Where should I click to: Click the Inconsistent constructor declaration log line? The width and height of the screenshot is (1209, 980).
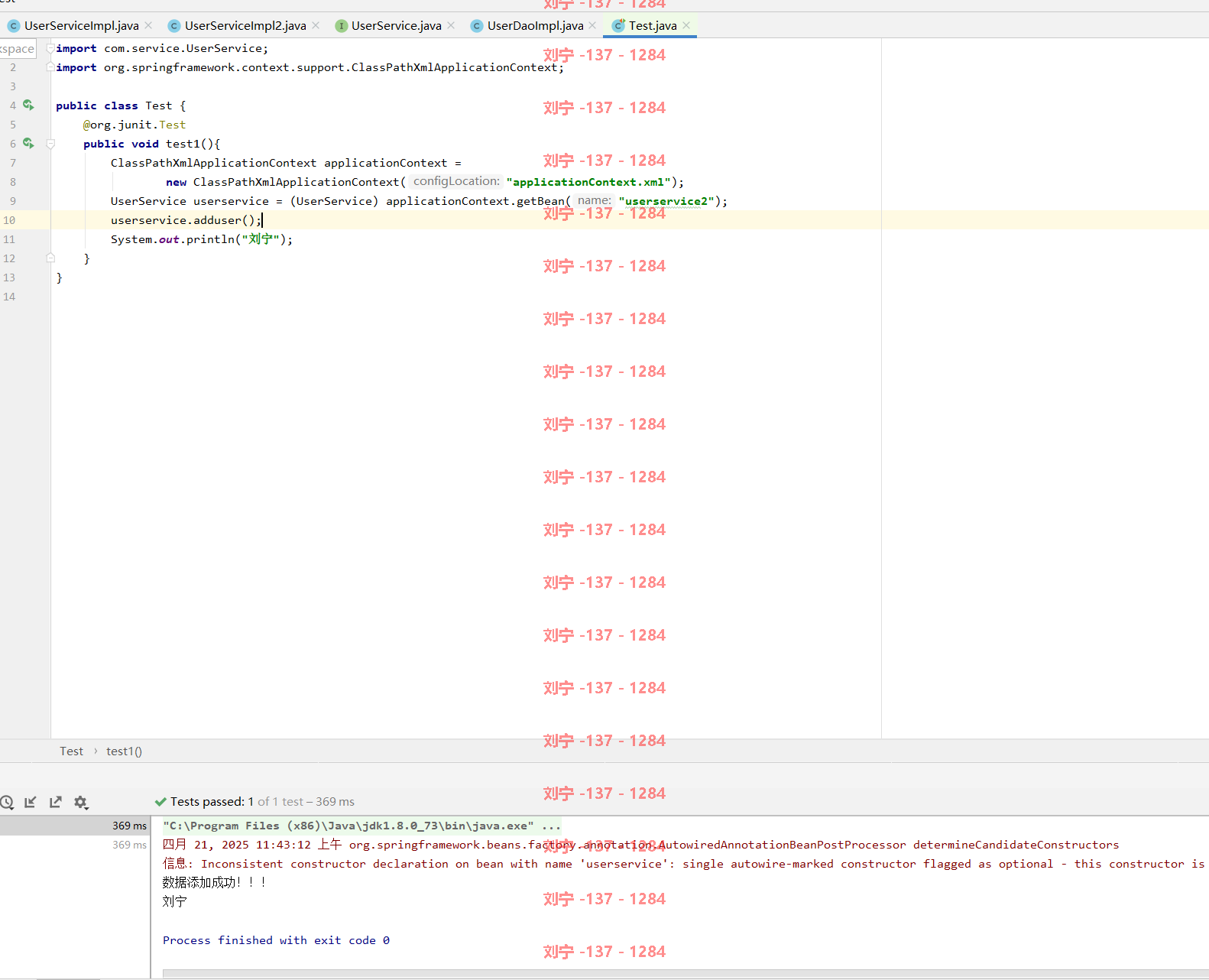684,864
